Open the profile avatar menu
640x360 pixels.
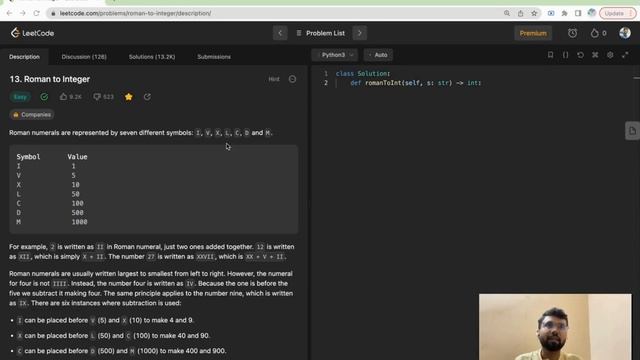coord(624,33)
